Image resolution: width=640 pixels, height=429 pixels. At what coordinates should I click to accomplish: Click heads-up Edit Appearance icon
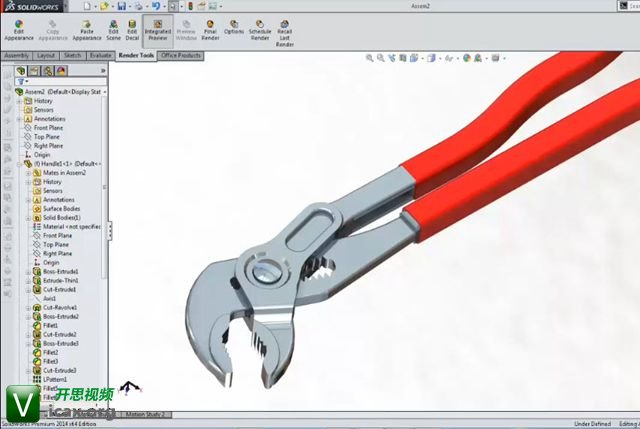tap(467, 58)
